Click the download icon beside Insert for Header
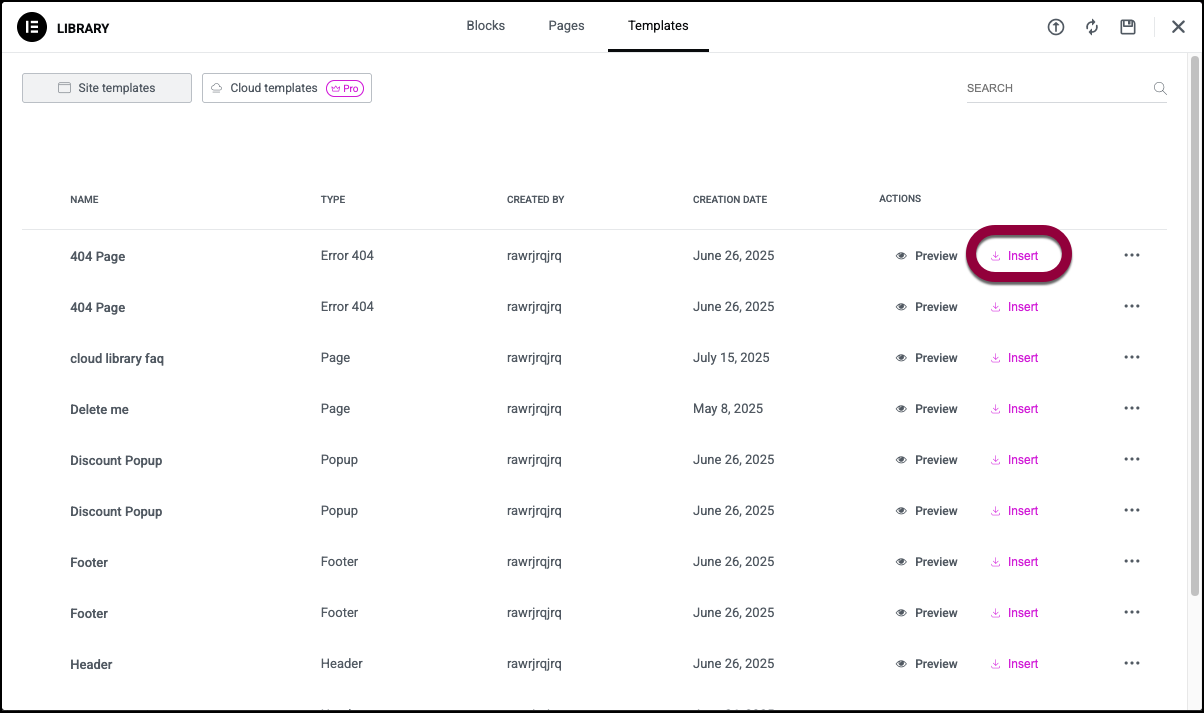This screenshot has height=713, width=1204. [996, 663]
